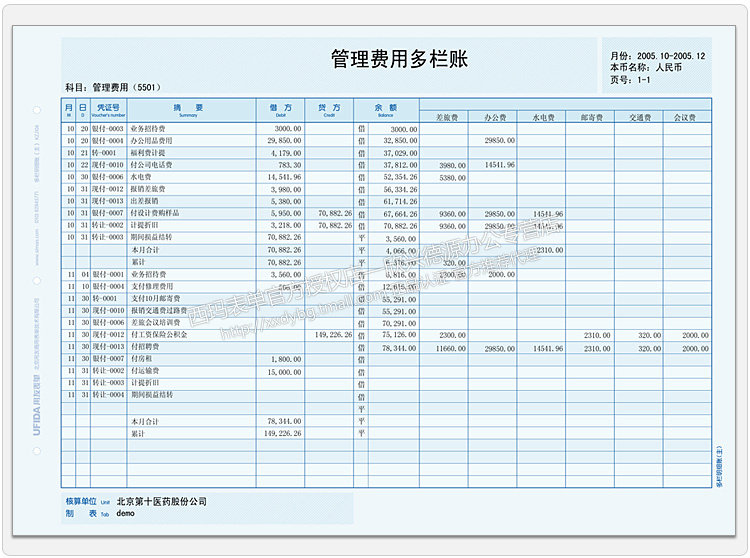750x558 pixels.
Task: Select the 摘要 column header
Action: (x=188, y=109)
